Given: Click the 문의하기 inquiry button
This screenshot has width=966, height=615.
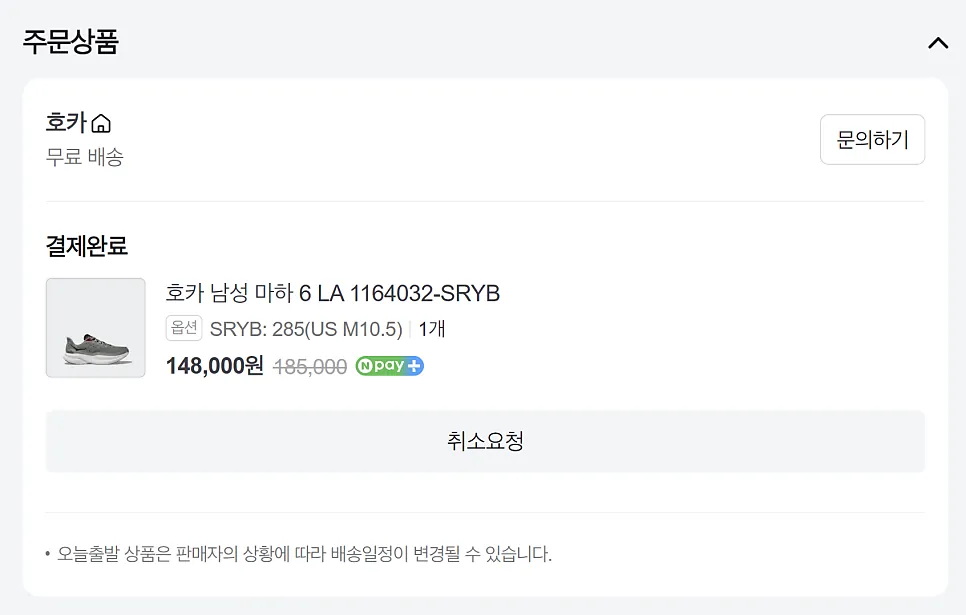Looking at the screenshot, I should 872,139.
